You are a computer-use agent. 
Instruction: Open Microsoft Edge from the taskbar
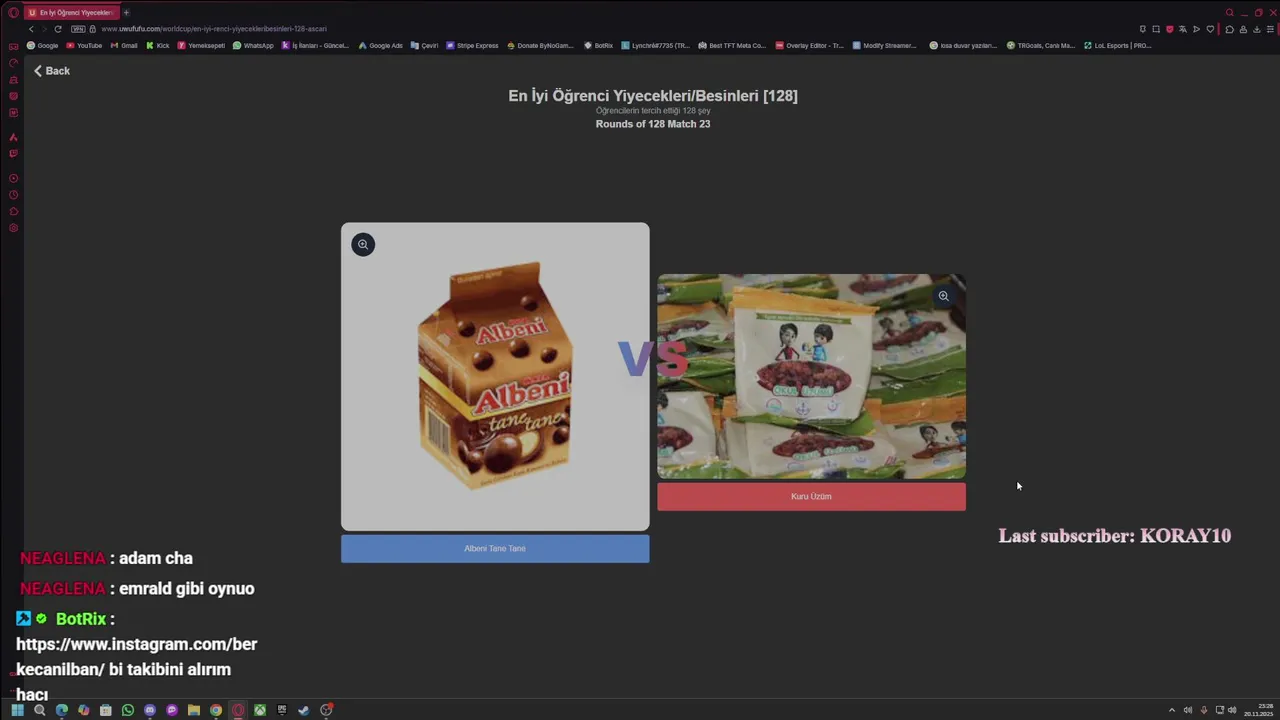click(x=62, y=710)
